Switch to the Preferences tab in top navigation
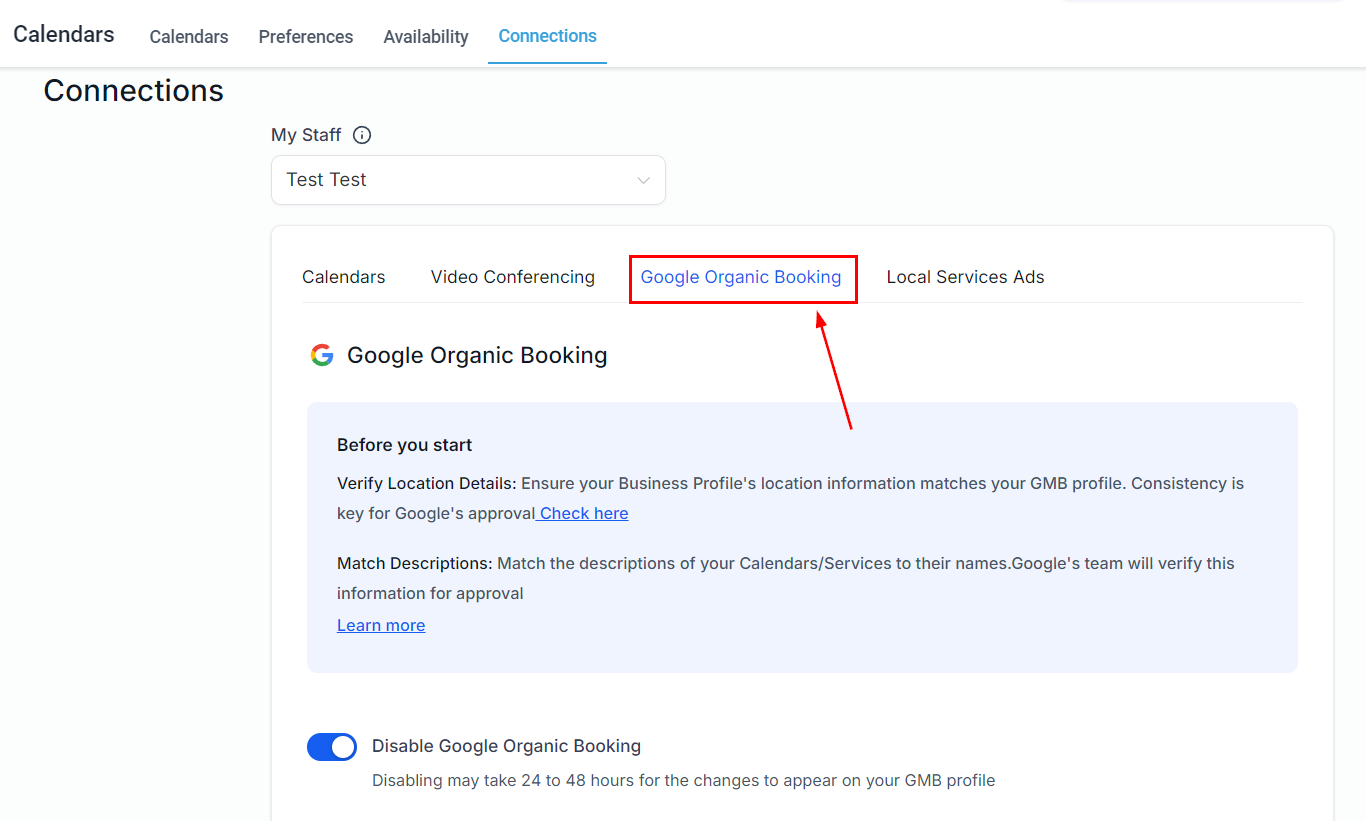 306,37
